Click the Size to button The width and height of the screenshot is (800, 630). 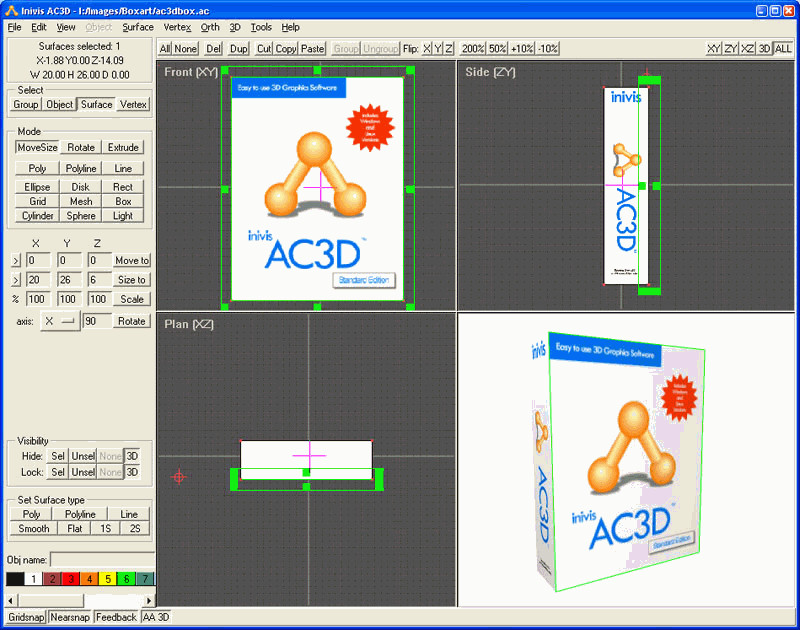(132, 280)
